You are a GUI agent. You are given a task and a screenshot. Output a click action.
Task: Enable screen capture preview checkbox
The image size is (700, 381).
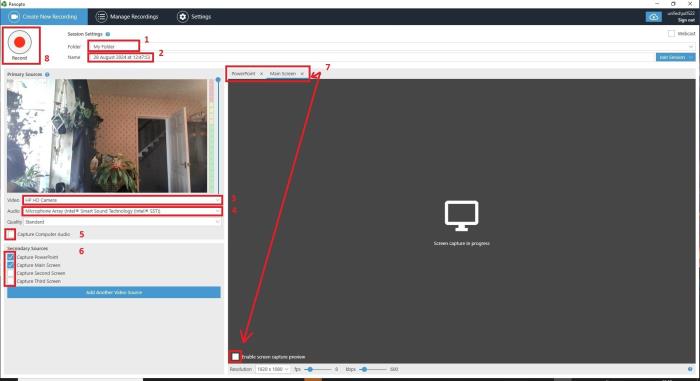pos(235,357)
